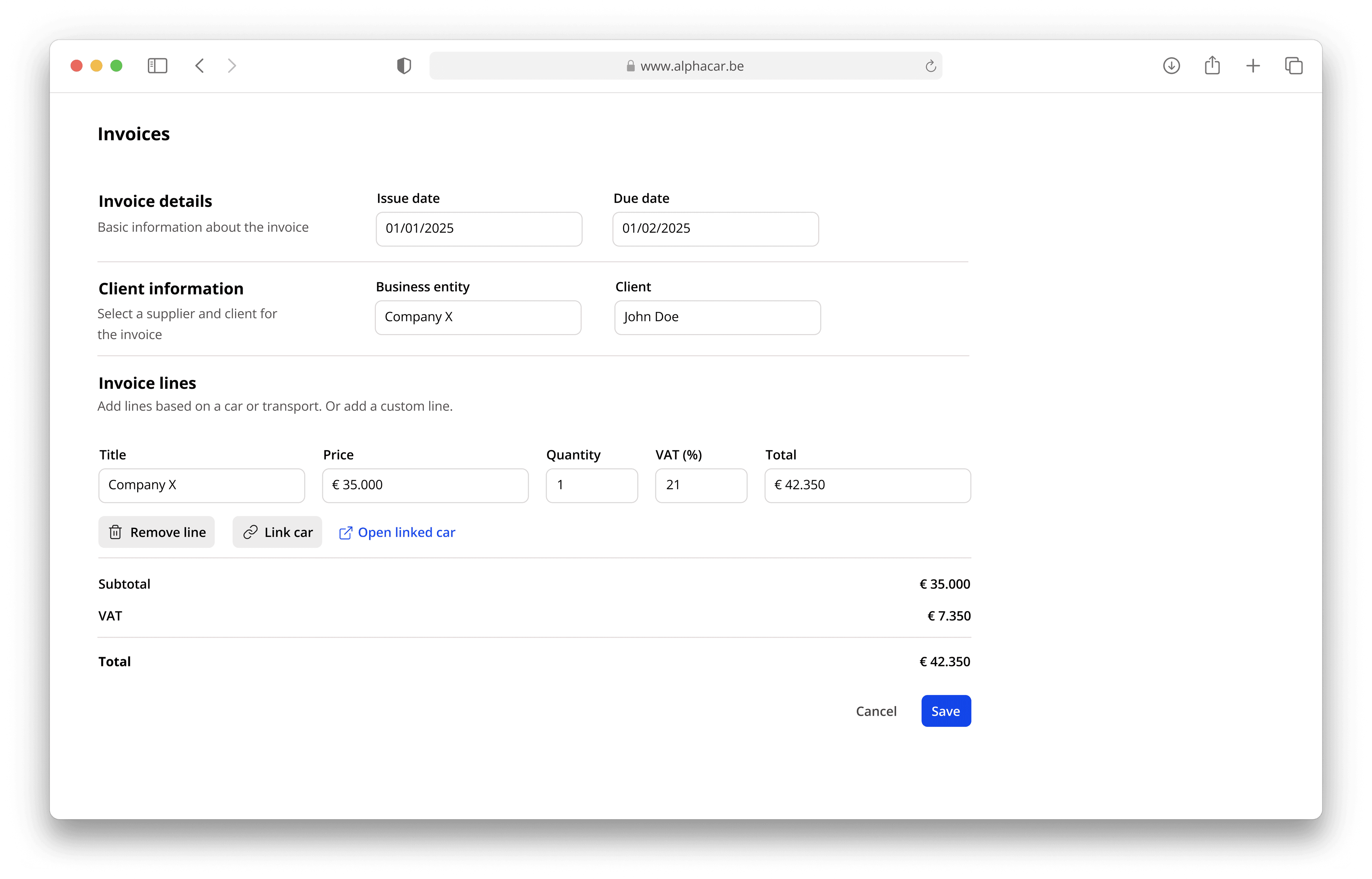Click the Subtotal amount € 35.000
The width and height of the screenshot is (1372, 879).
[x=945, y=584]
